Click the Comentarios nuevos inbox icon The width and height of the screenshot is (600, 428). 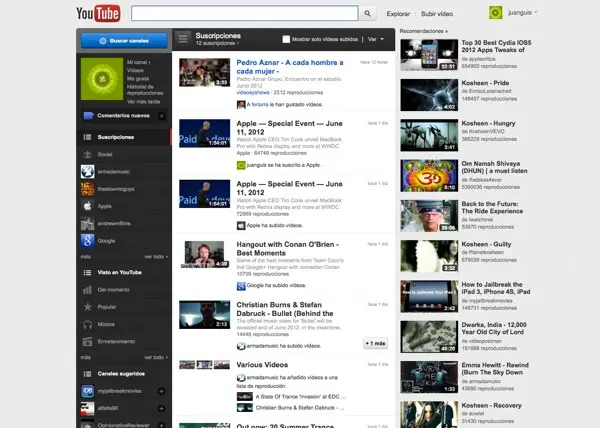point(88,116)
